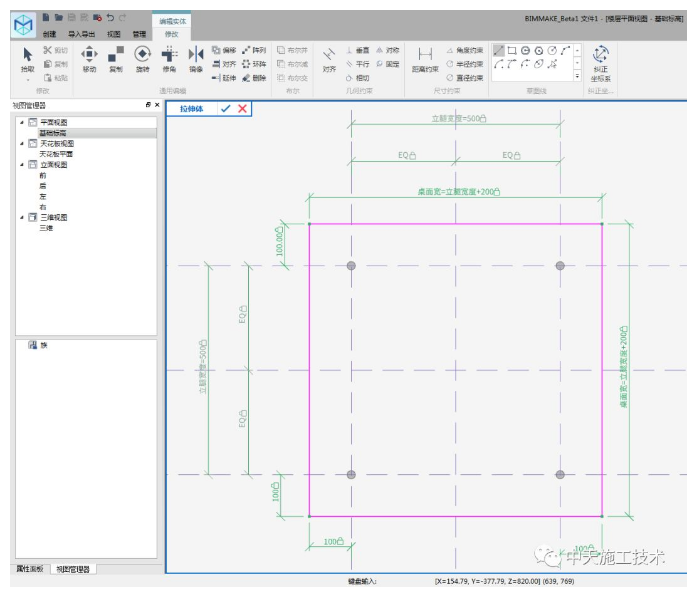
Task: Open the 左 elevation view
Action: pyautogui.click(x=43, y=196)
